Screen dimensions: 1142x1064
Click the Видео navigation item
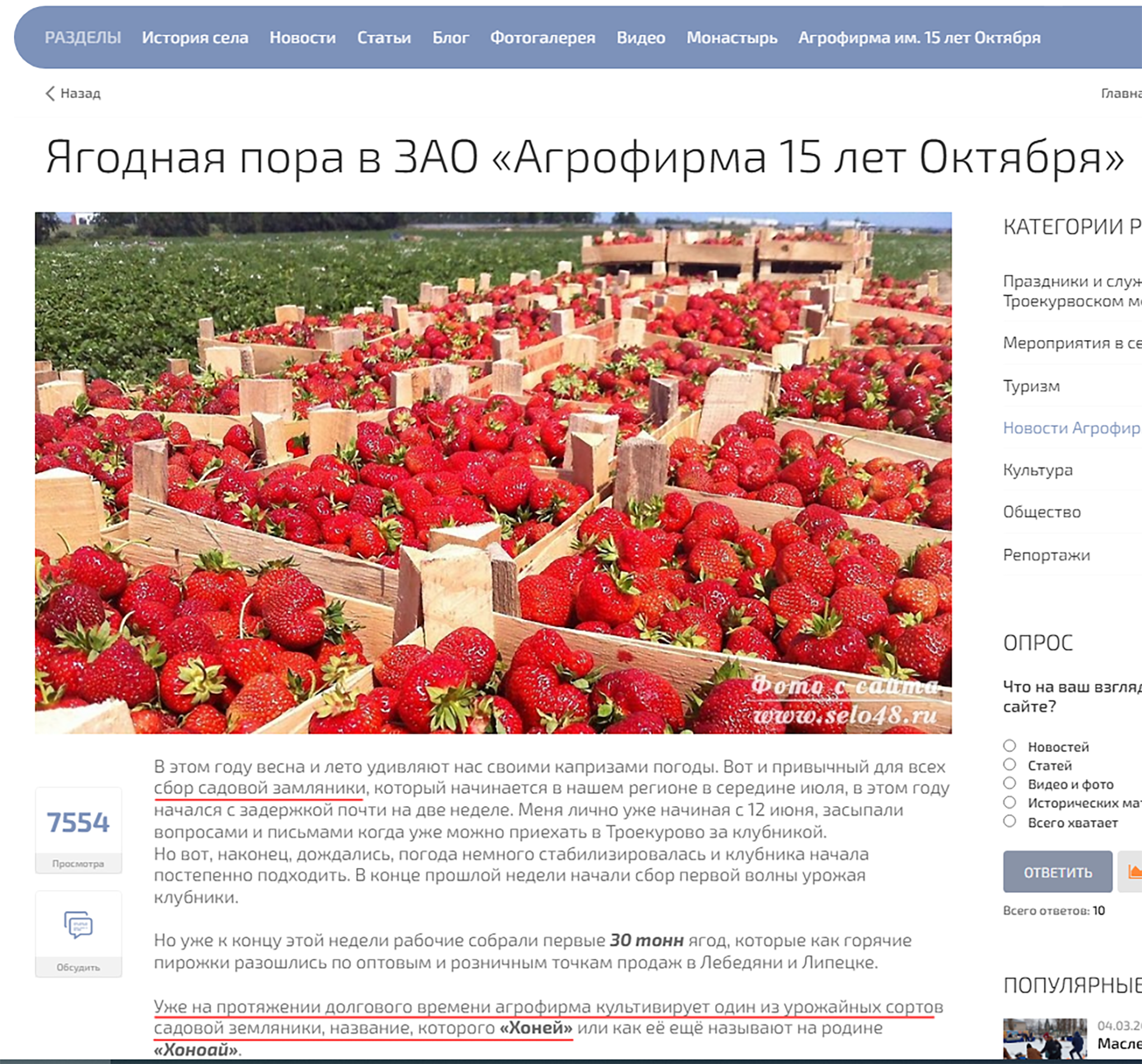640,38
